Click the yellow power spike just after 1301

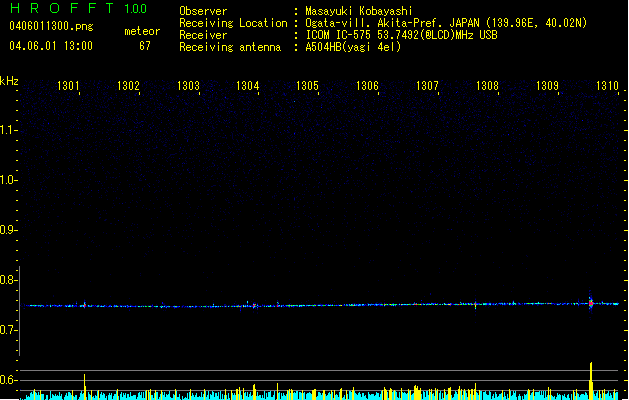pos(84,387)
